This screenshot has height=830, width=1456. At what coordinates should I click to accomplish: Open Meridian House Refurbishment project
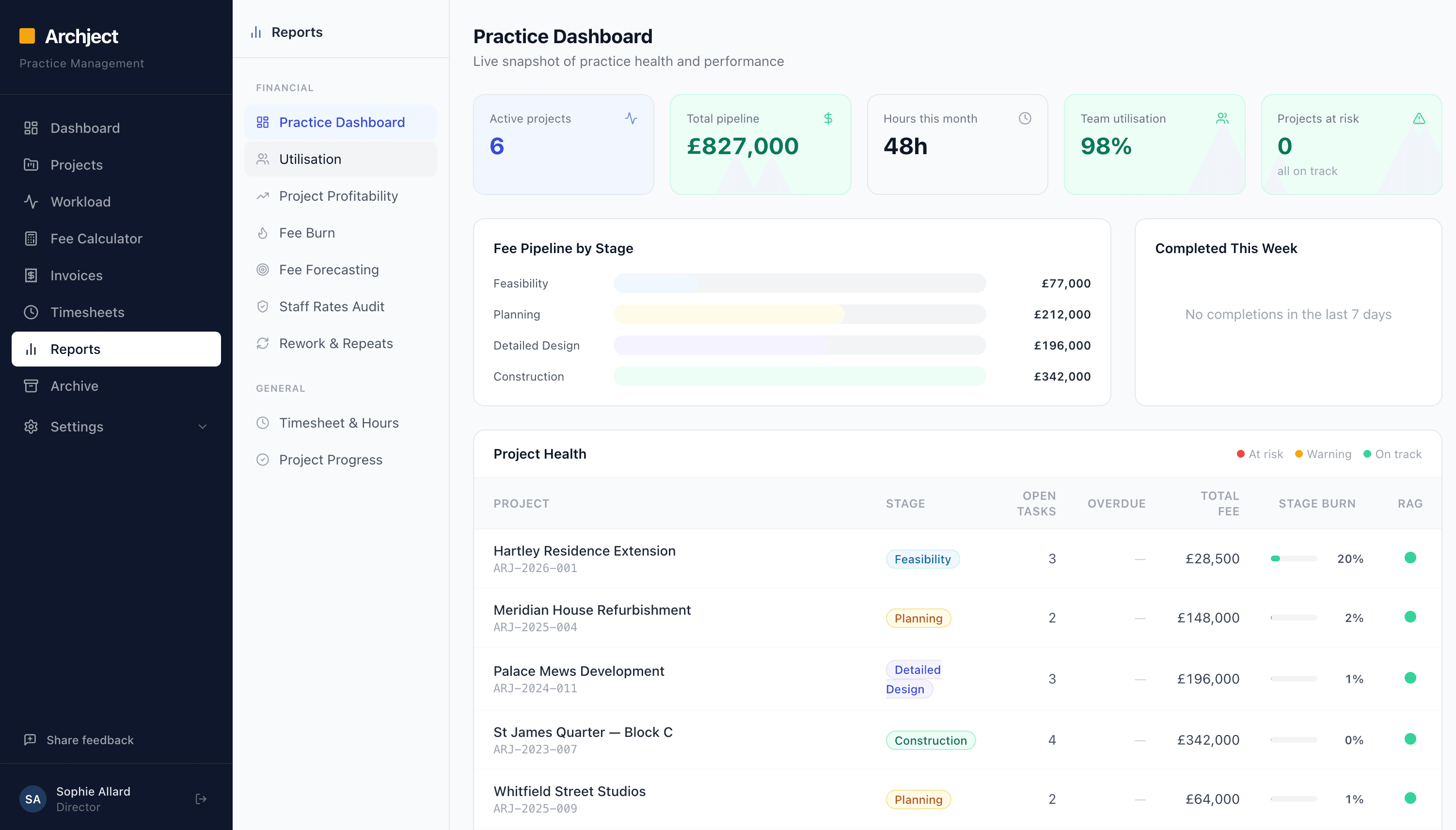pos(592,610)
